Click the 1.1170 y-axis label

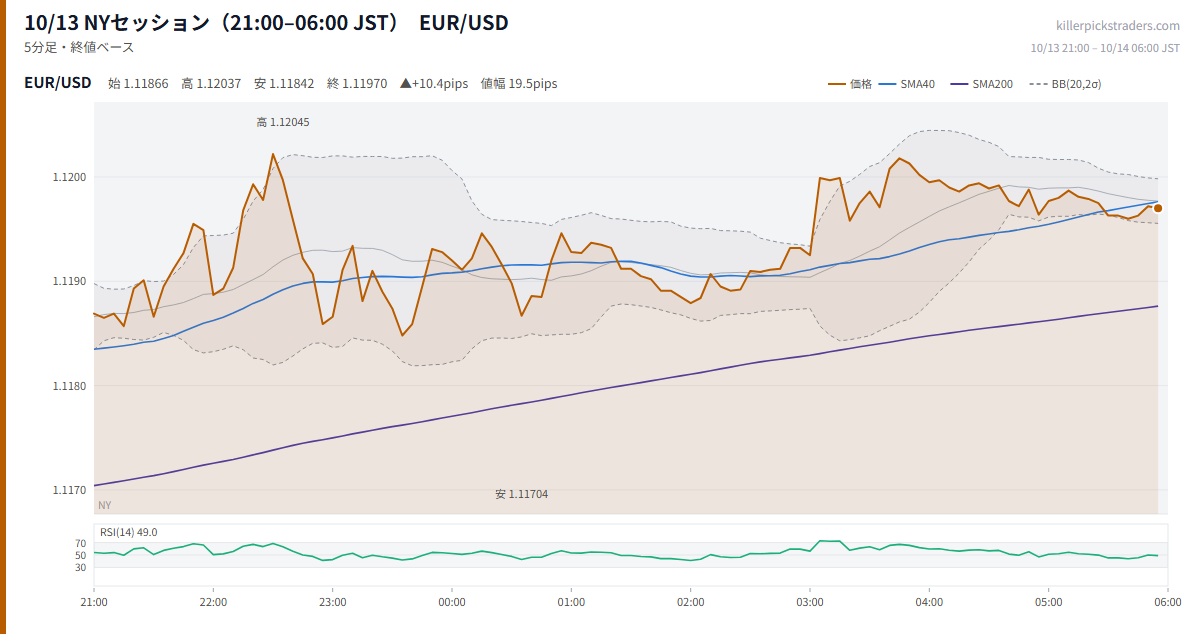[70, 490]
